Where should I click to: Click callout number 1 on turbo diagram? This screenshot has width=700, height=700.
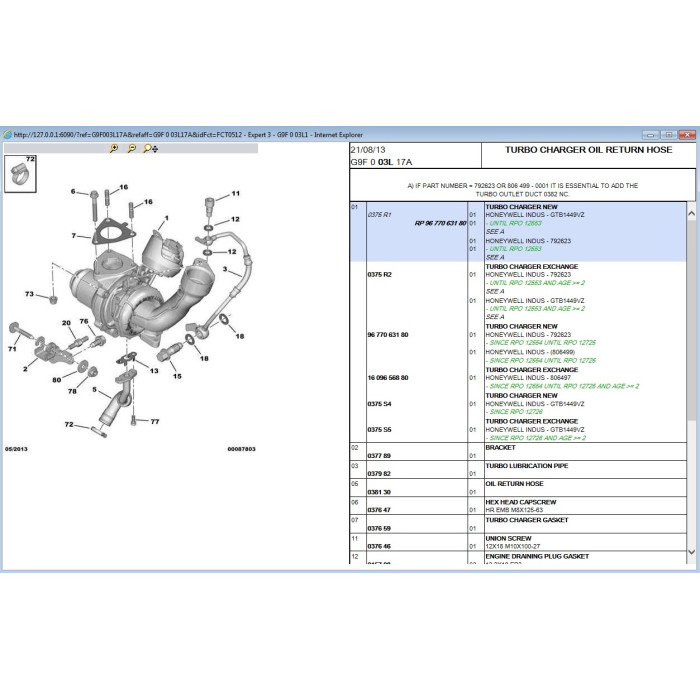pos(167,218)
